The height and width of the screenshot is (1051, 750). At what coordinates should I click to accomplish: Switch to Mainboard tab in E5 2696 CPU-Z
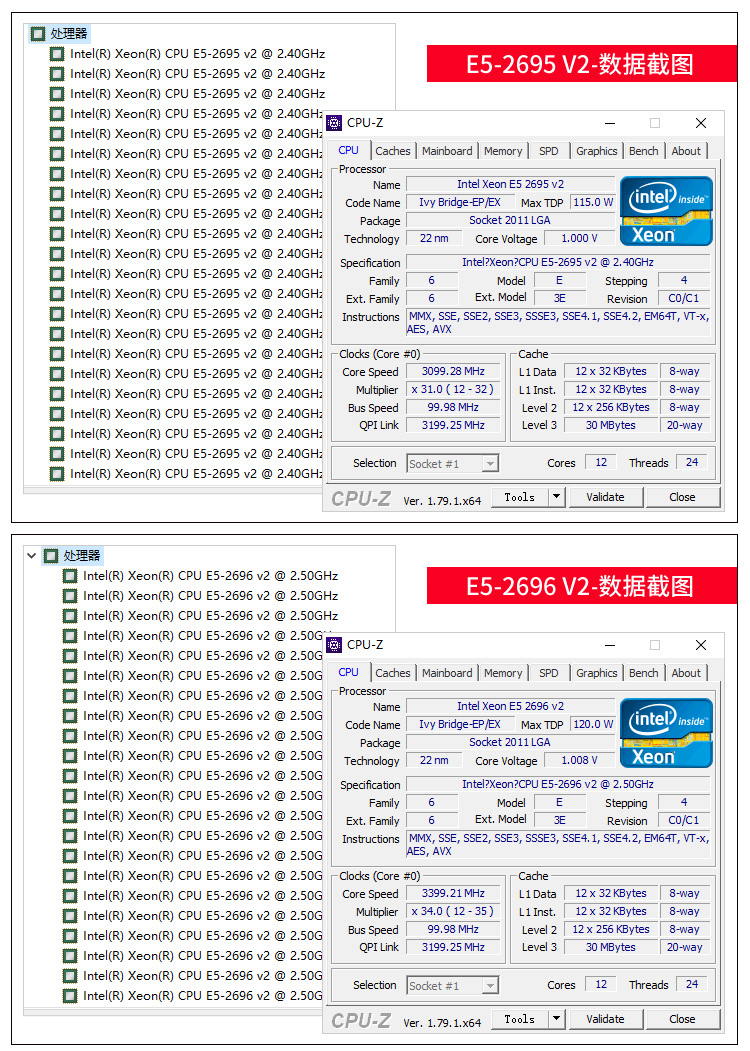tap(447, 674)
